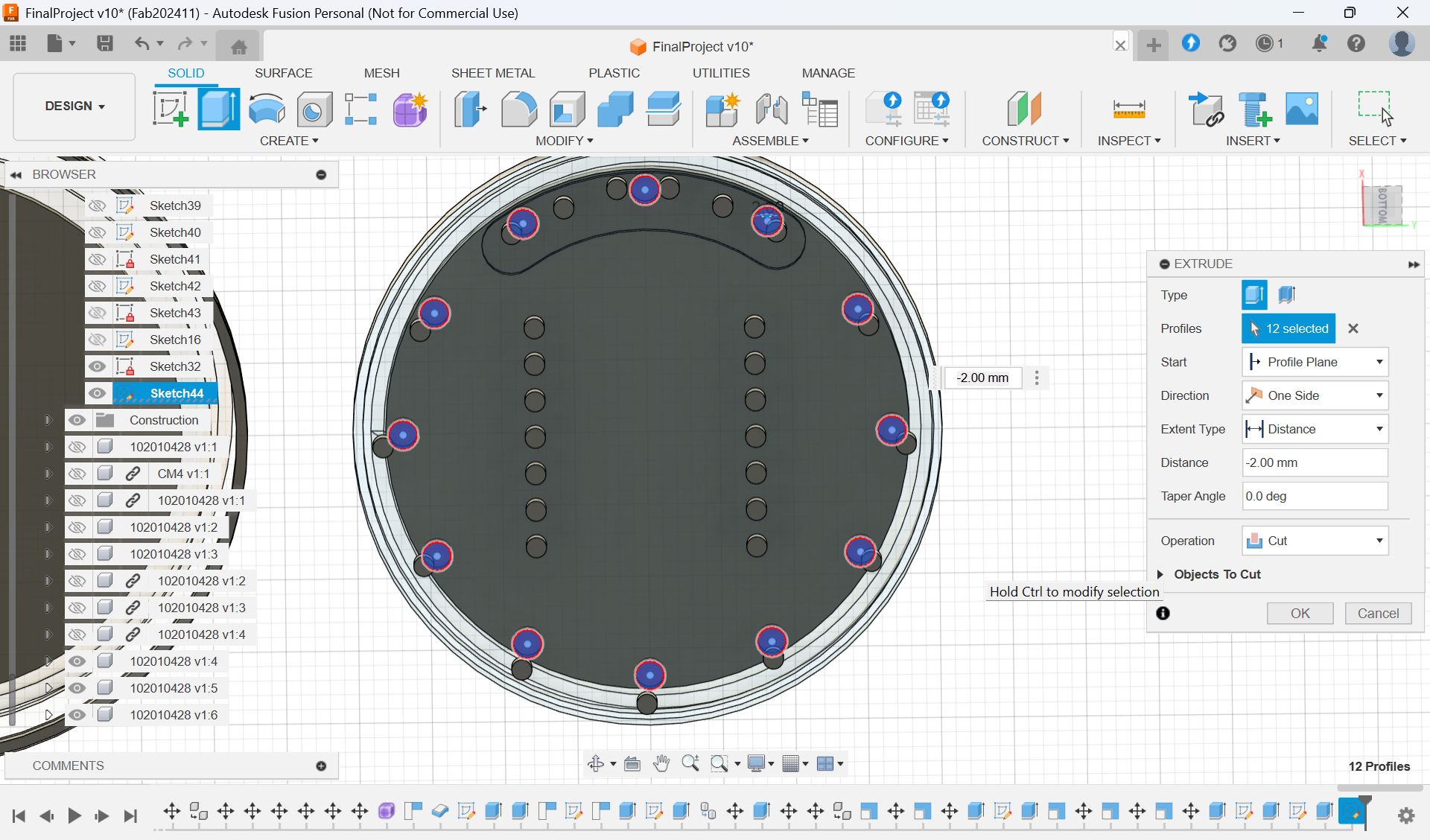The image size is (1430, 840).
Task: Cancel the Extrude dialog
Action: click(1378, 613)
